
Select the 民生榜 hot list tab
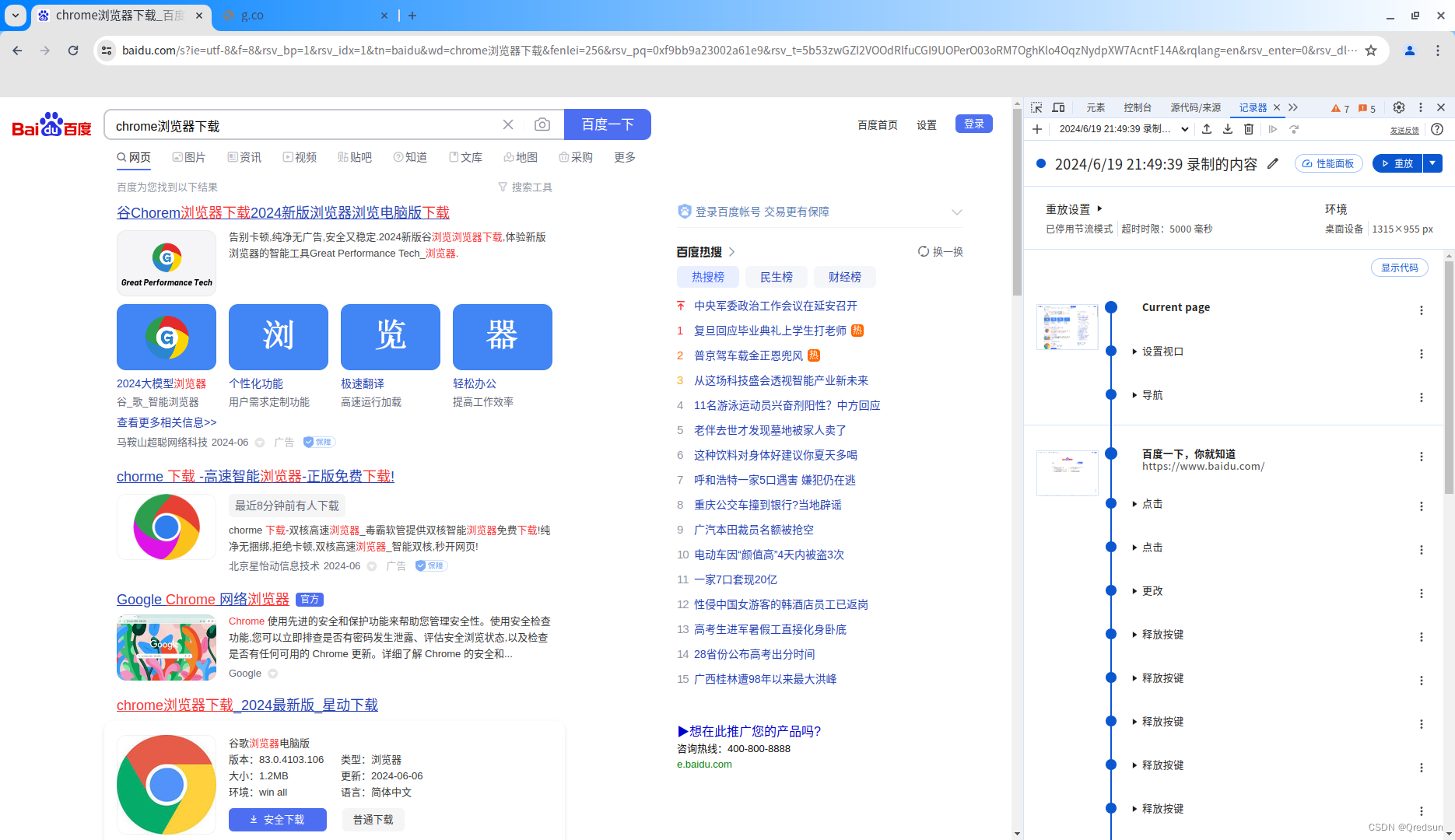(x=777, y=277)
